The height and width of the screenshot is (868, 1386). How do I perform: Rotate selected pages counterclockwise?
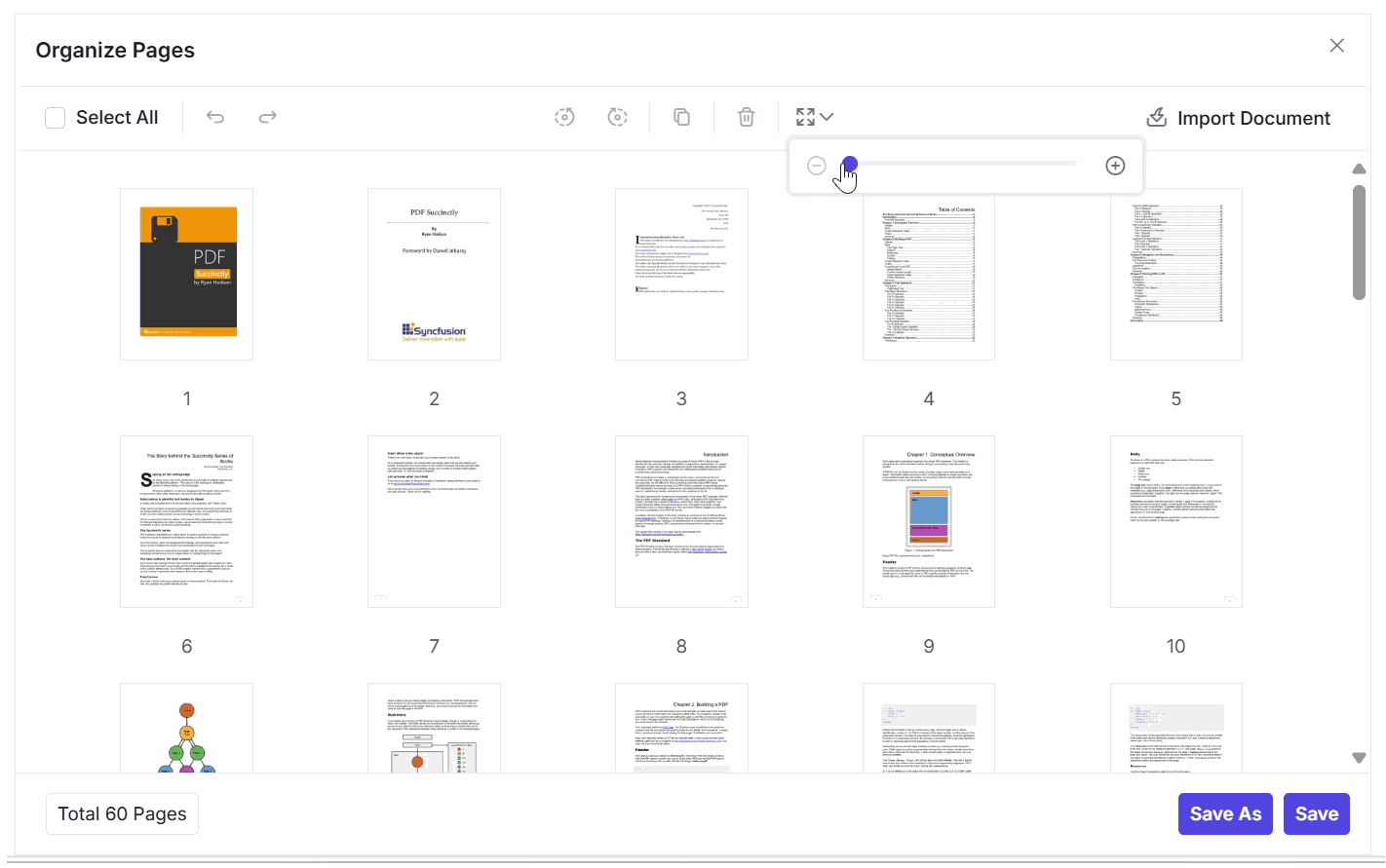pos(564,116)
